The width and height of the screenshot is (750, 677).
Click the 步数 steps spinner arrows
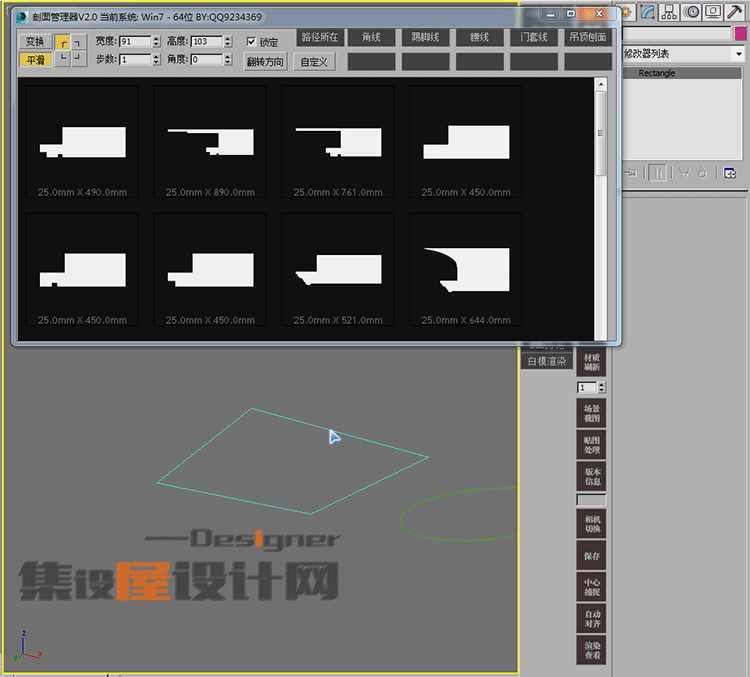[156, 59]
